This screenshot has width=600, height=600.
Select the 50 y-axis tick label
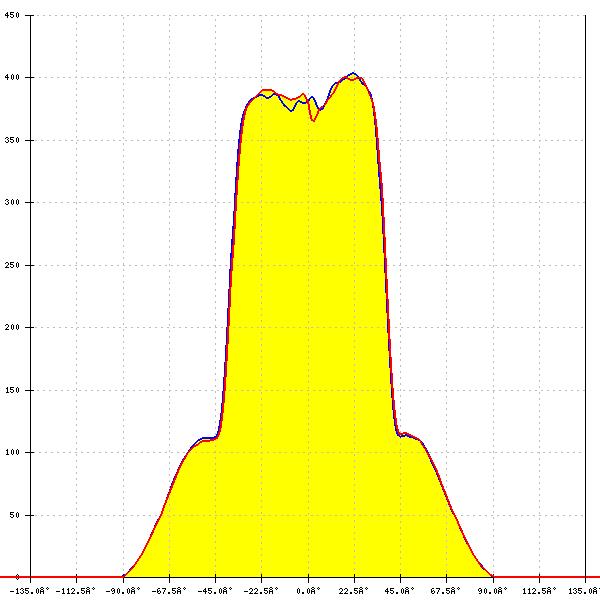click(x=14, y=516)
